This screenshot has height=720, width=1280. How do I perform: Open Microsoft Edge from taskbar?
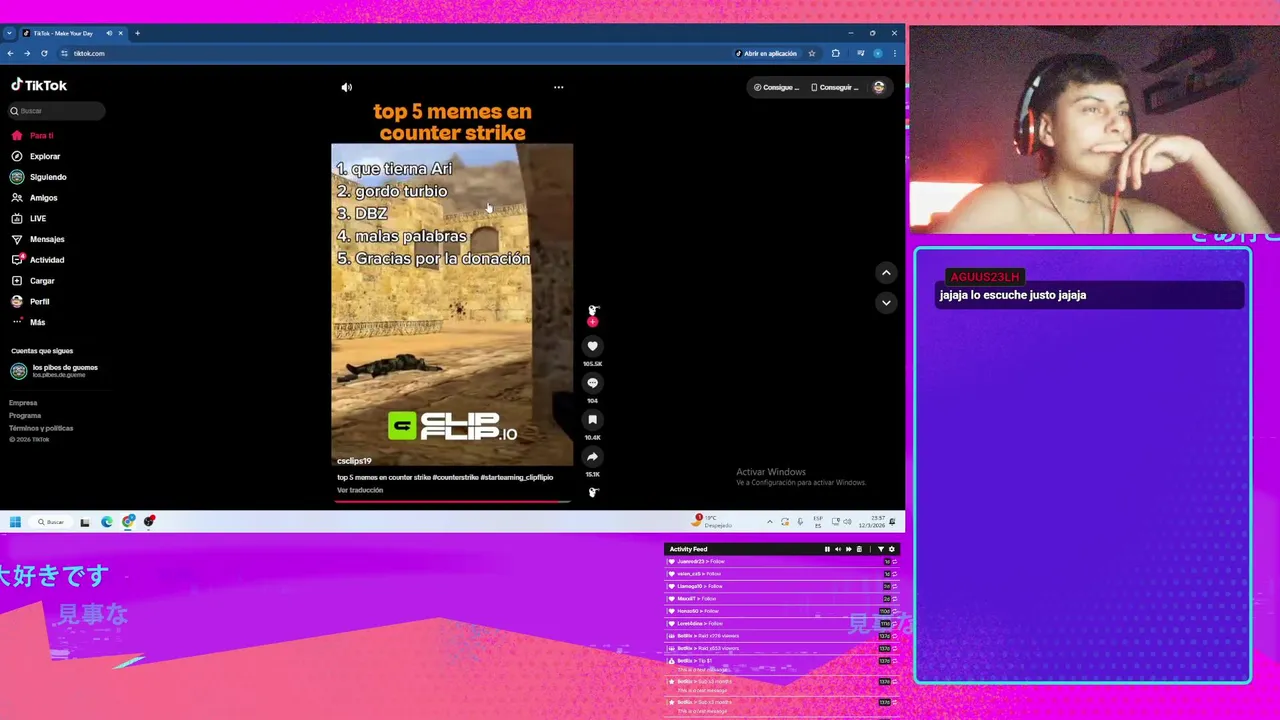pyautogui.click(x=107, y=522)
